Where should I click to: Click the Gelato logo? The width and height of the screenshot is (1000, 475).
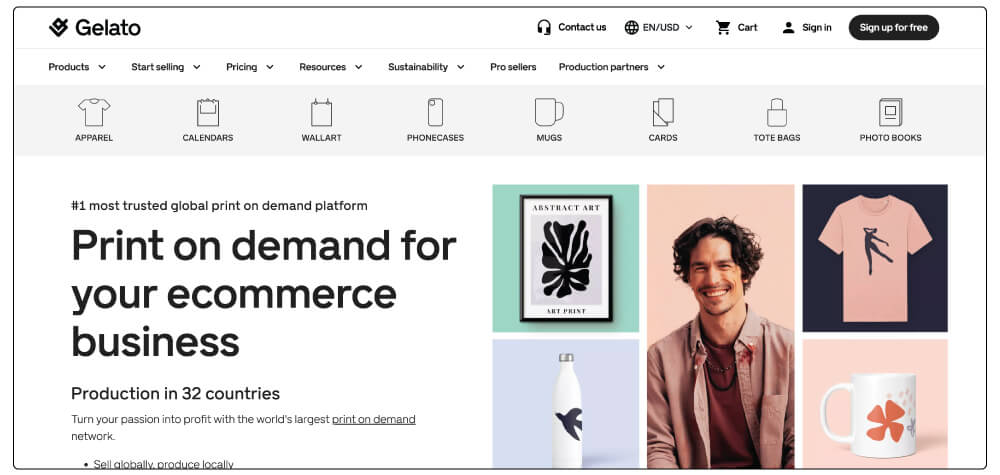point(94,27)
